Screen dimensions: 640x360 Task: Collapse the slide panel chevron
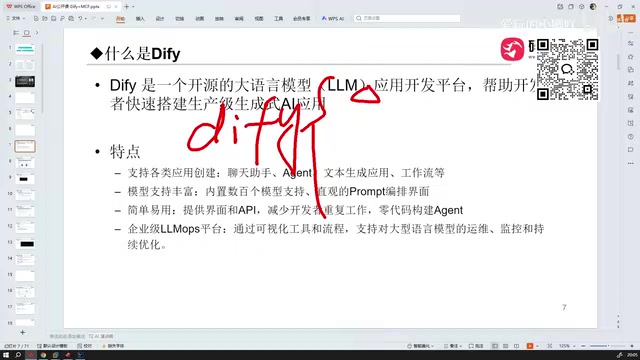tap(37, 33)
